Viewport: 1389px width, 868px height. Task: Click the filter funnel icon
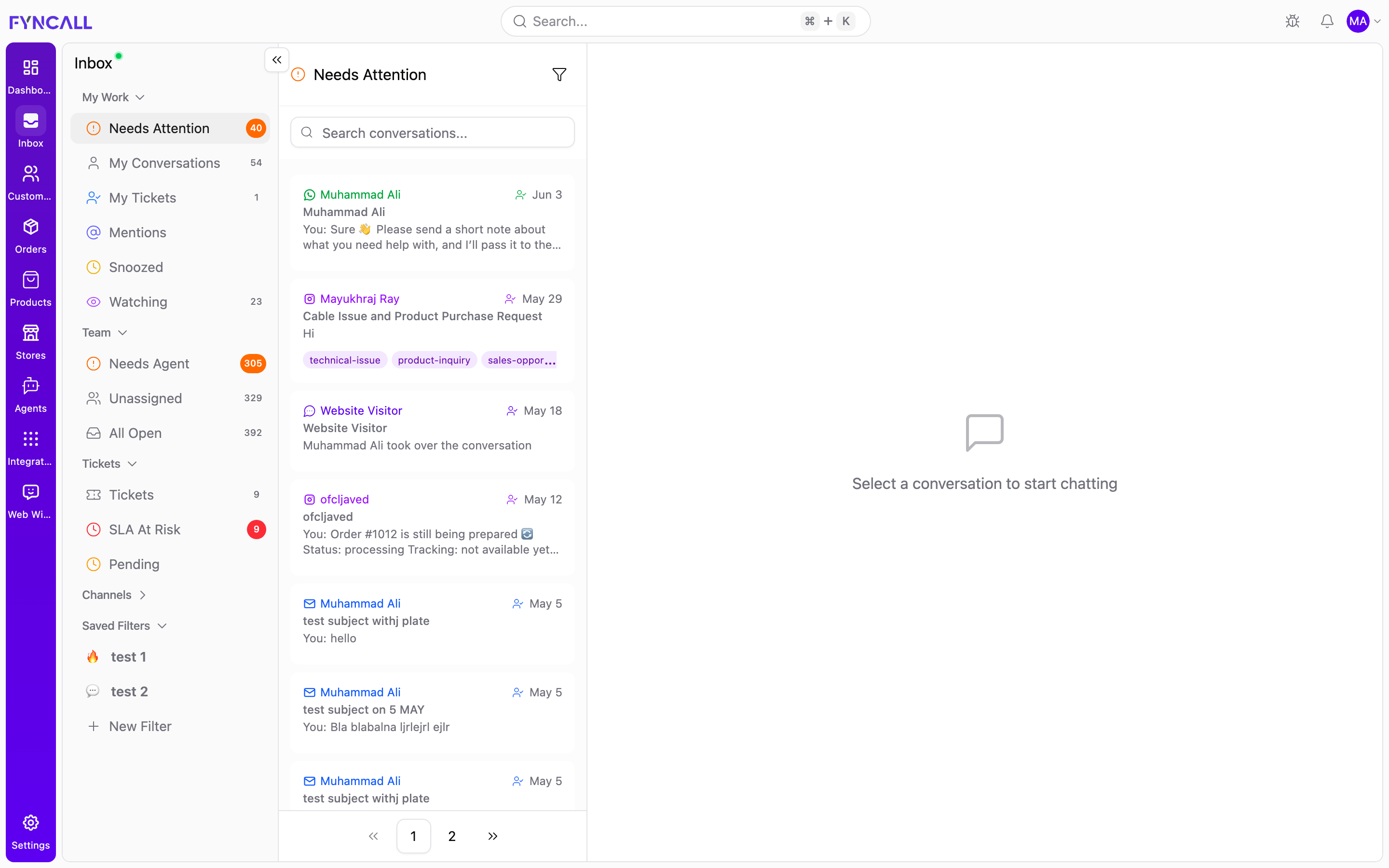(x=559, y=75)
